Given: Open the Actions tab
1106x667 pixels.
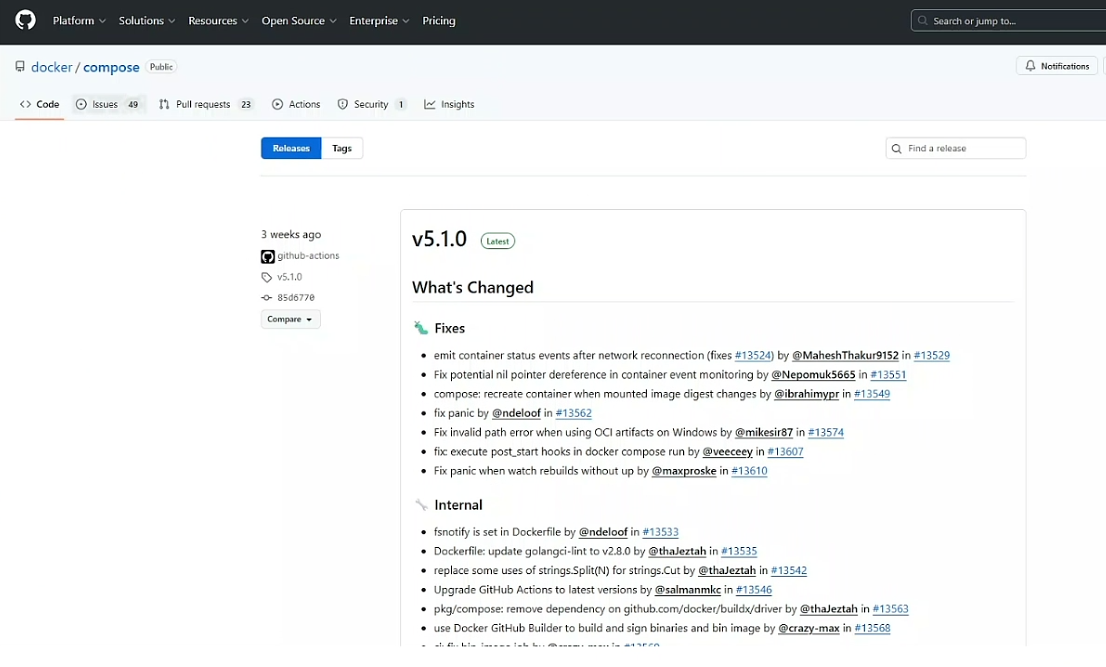Looking at the screenshot, I should tap(297, 104).
